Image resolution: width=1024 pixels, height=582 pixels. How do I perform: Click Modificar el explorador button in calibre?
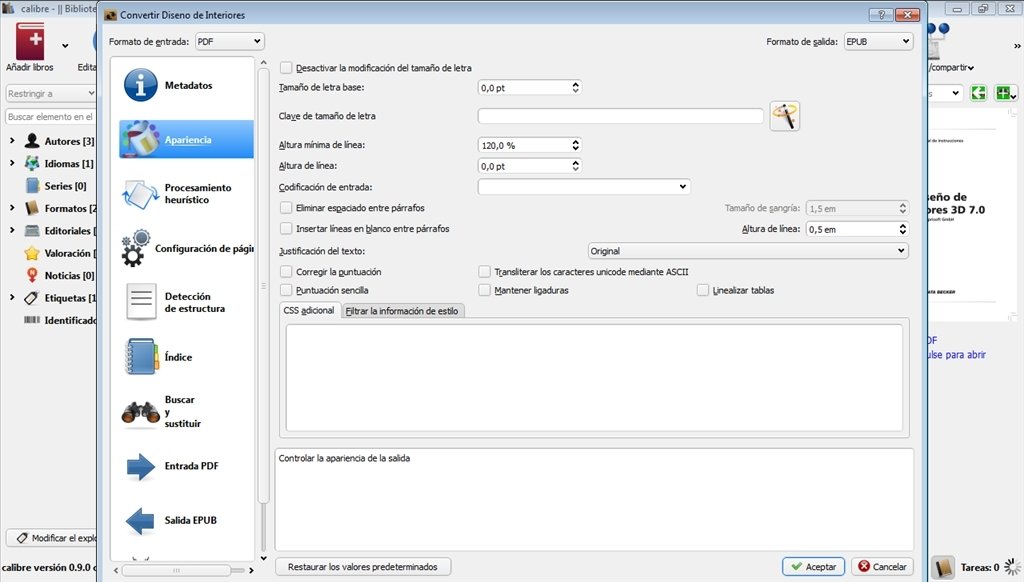(x=52, y=538)
